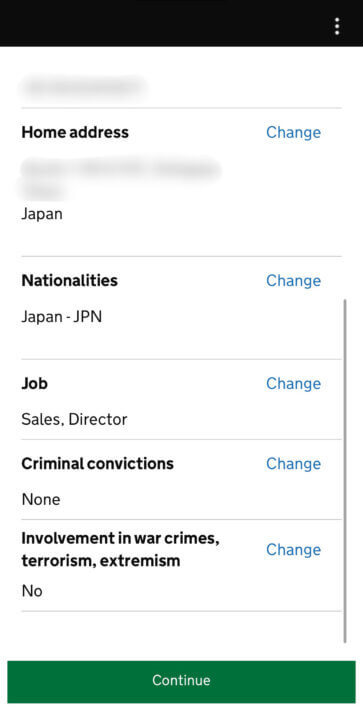This screenshot has width=363, height=720.
Task: Click the blurred text above Home address
Action: 83,87
